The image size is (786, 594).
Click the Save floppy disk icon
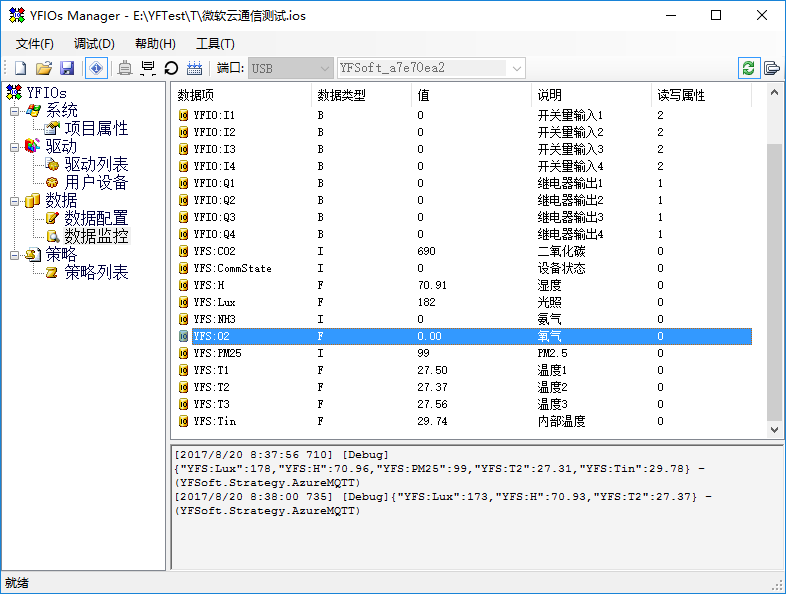click(x=67, y=68)
